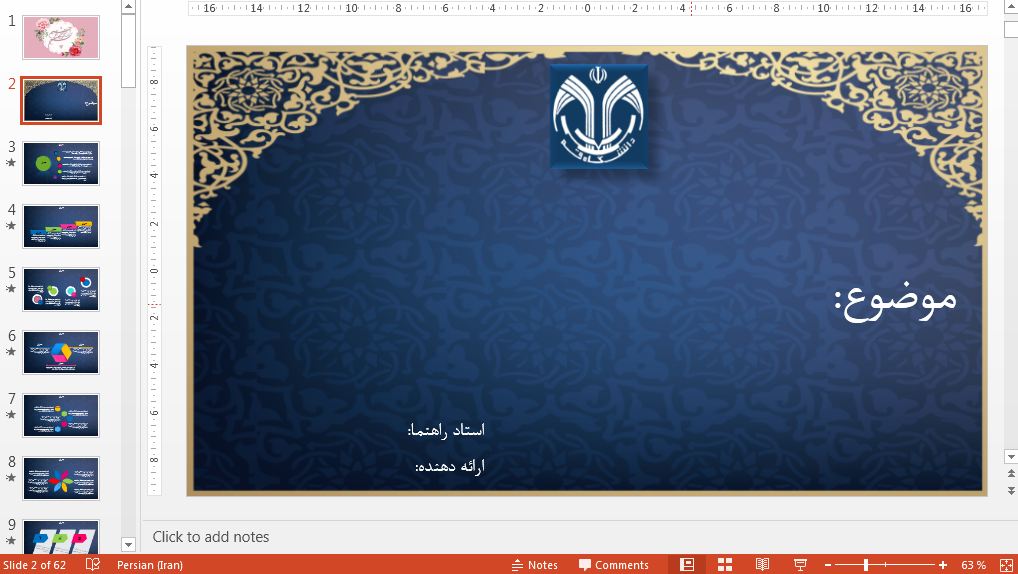The image size is (1018, 574).
Task: Switch to Normal view icon
Action: (x=687, y=565)
